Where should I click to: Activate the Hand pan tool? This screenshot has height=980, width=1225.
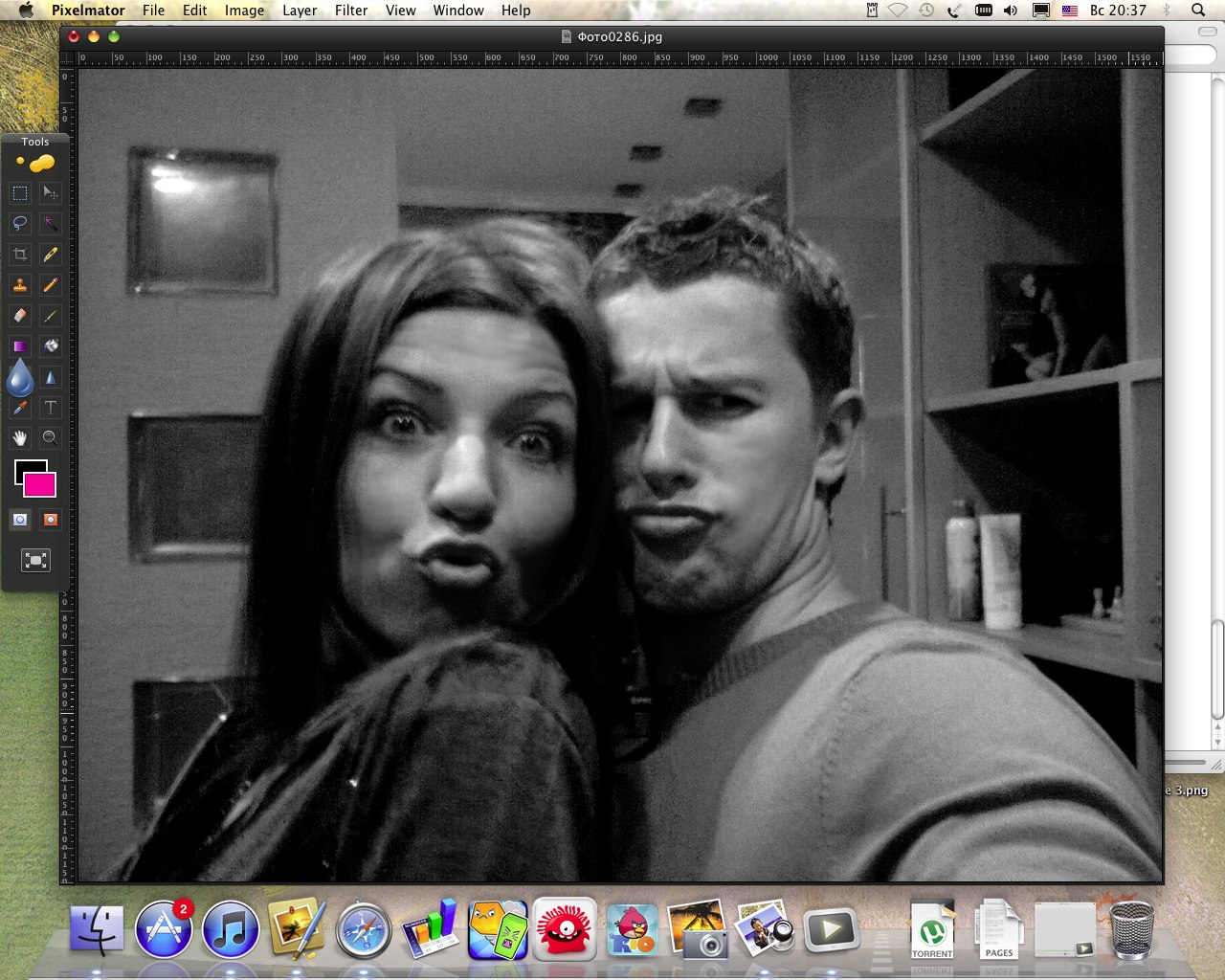coord(20,438)
